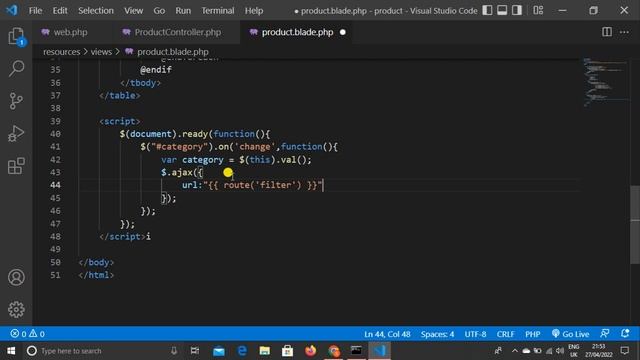Open the Go menu
Viewport: 640px width, 360px height.
click(159, 11)
